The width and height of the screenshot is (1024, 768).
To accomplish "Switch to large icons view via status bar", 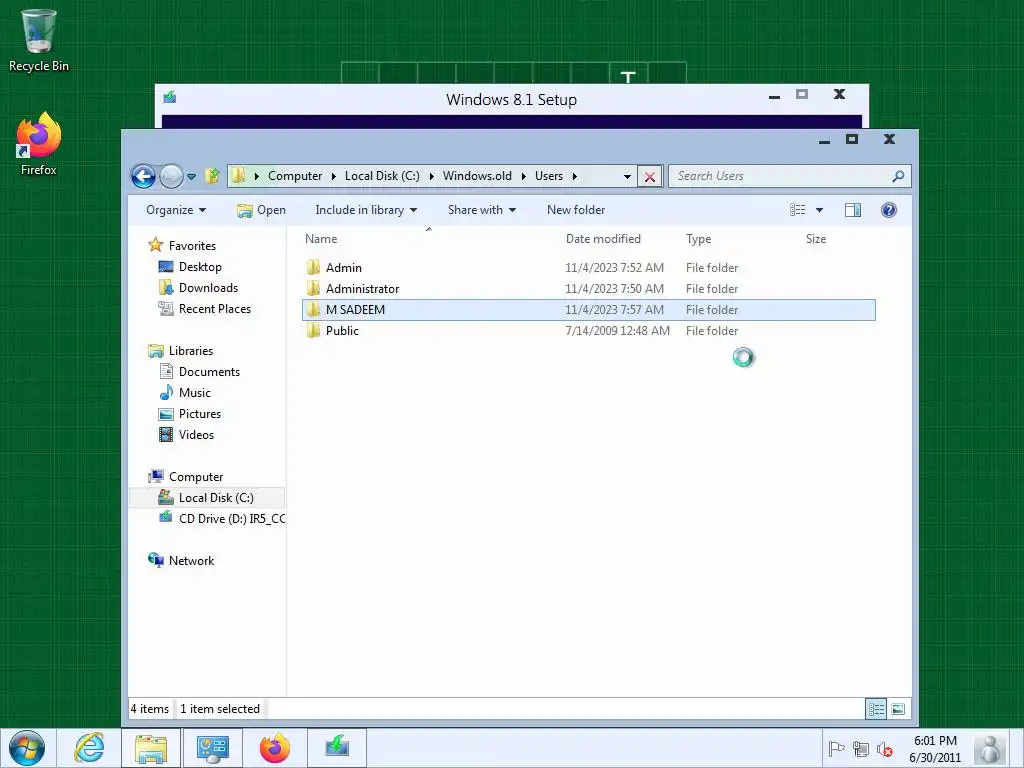I will coord(898,709).
